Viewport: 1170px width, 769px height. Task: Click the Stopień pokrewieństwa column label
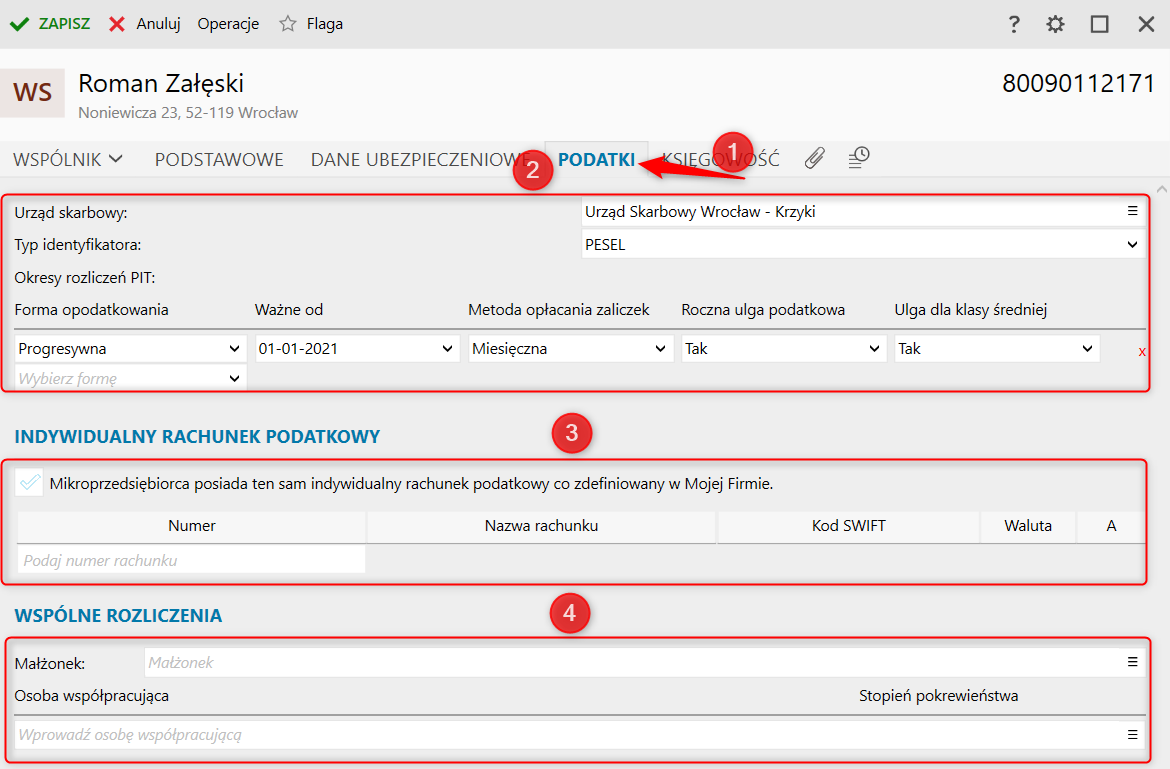pos(938,696)
